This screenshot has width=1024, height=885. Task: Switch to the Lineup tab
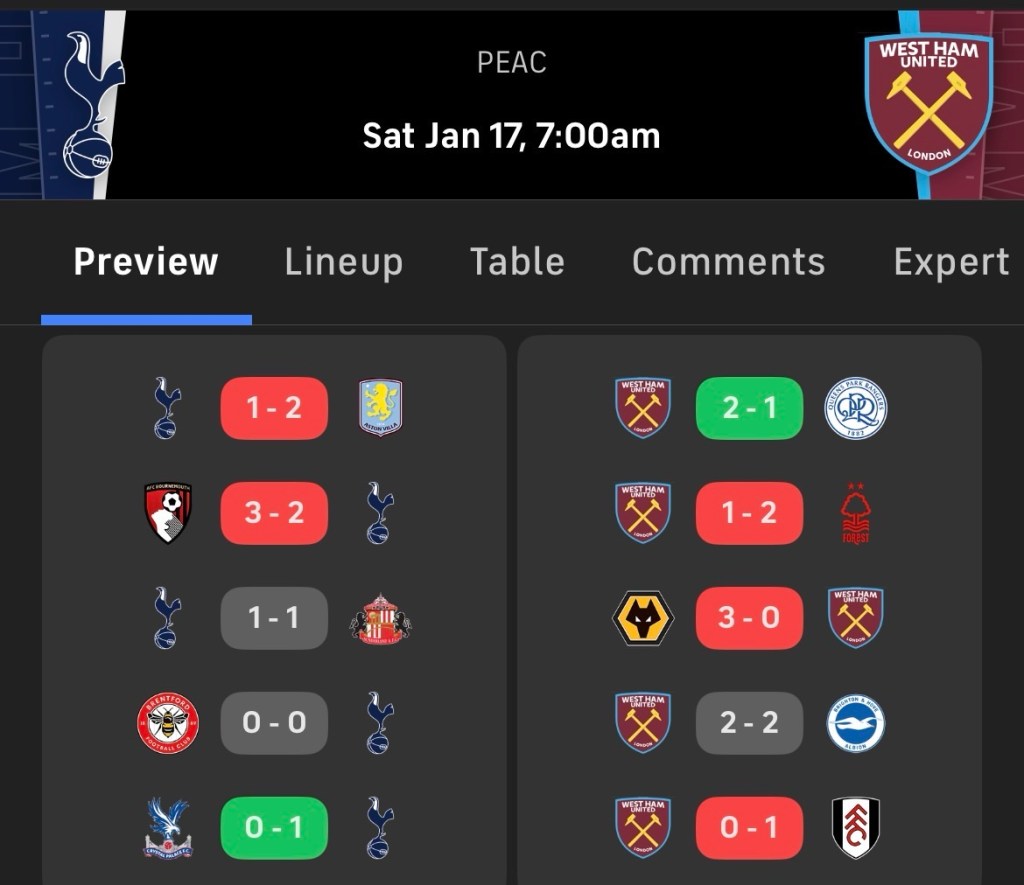tap(343, 262)
